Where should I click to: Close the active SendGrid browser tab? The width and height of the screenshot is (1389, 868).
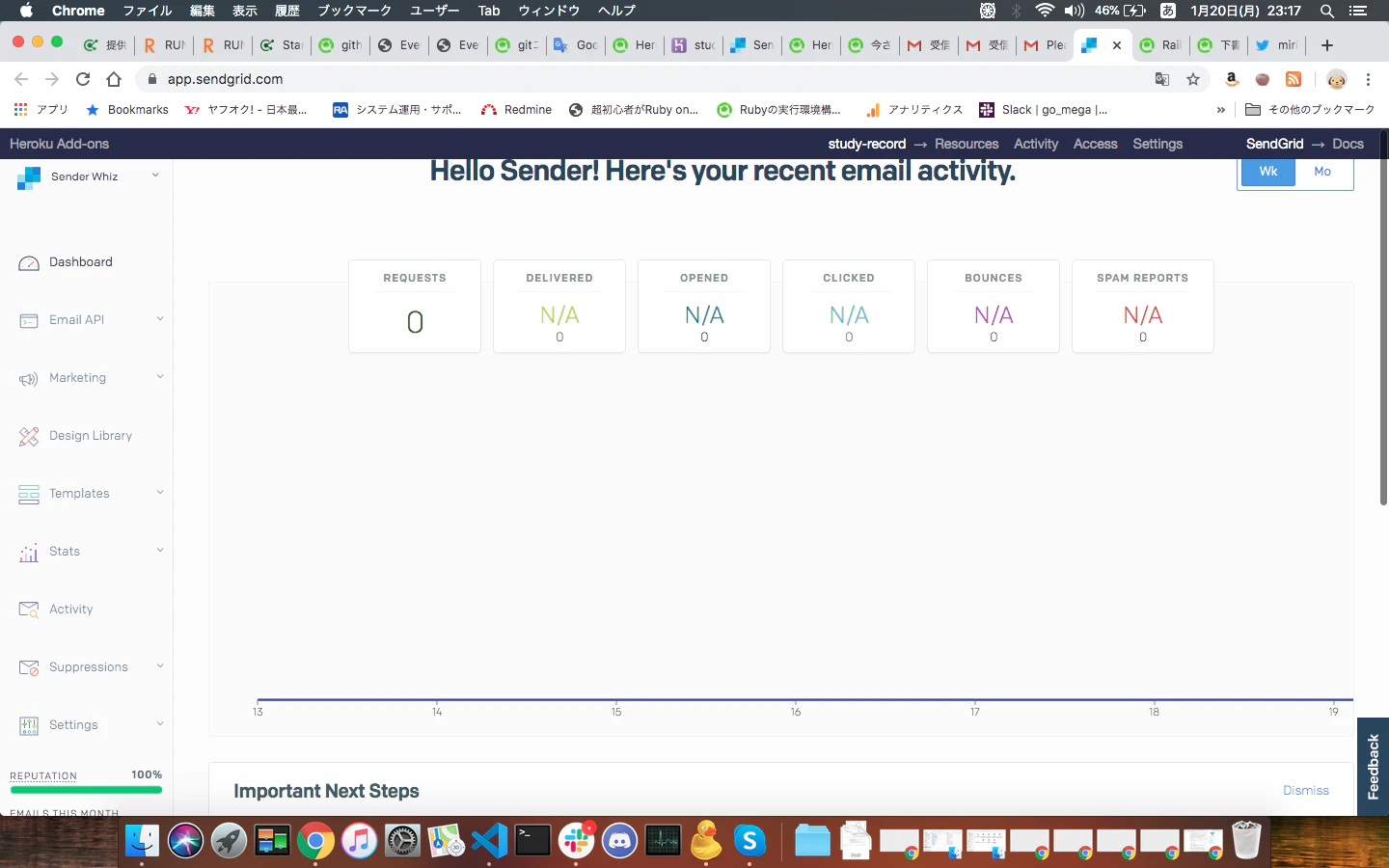tap(1117, 45)
